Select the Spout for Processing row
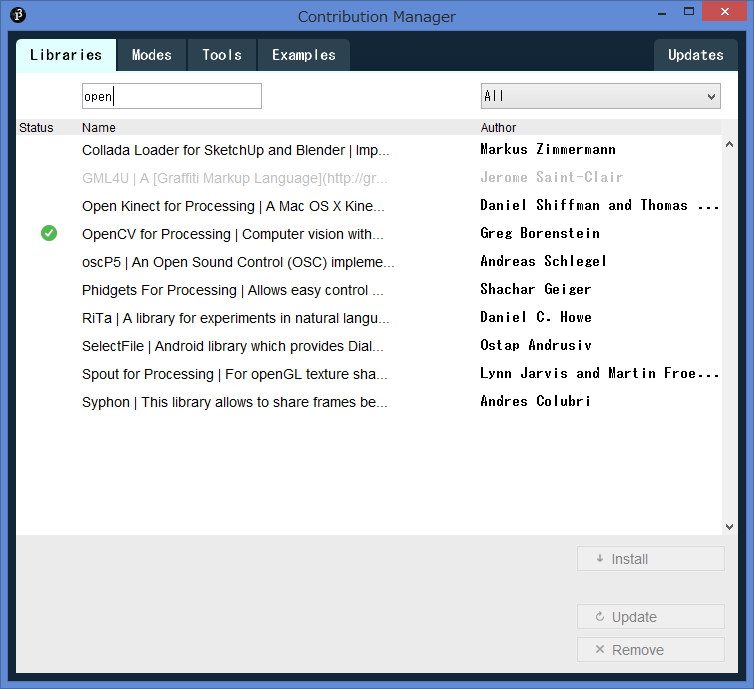The height and width of the screenshot is (689, 754). (369, 374)
